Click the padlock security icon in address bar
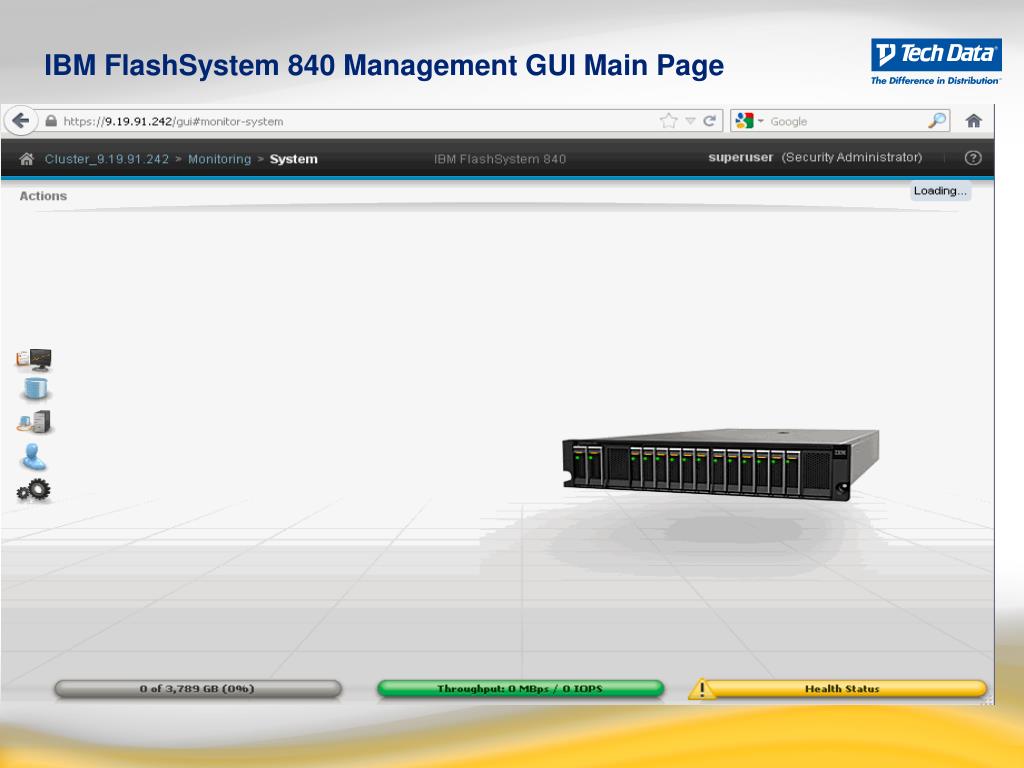 [51, 121]
